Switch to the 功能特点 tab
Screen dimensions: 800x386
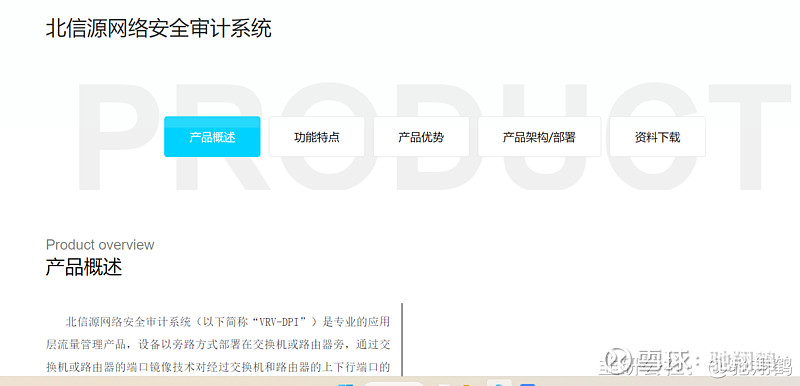(317, 137)
